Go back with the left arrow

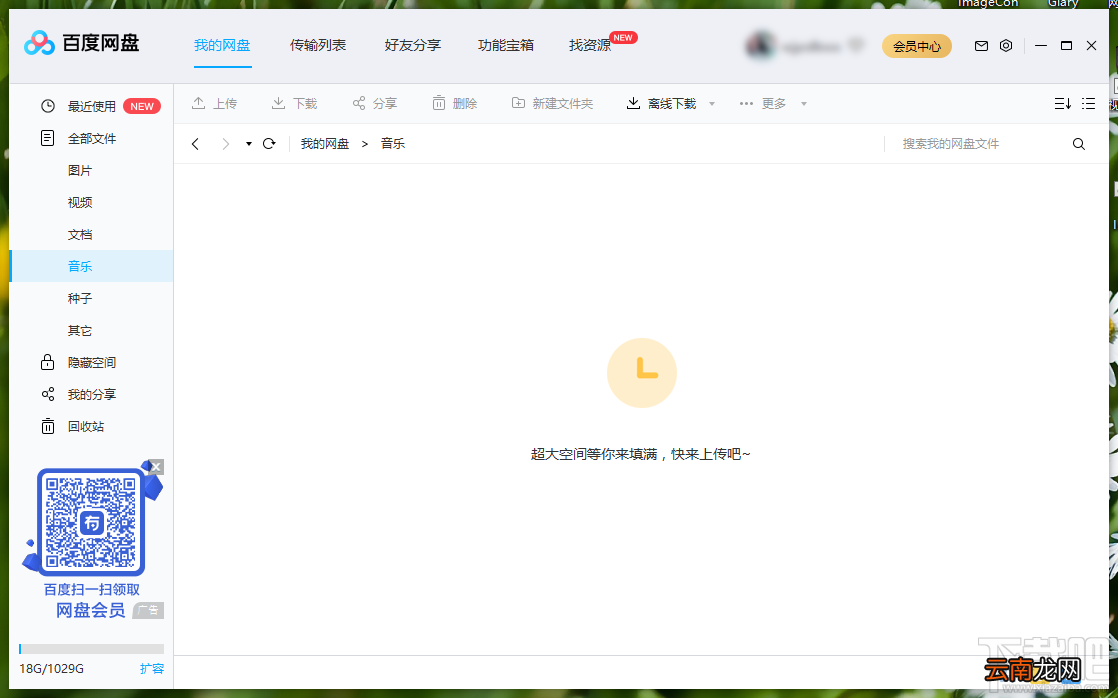195,144
